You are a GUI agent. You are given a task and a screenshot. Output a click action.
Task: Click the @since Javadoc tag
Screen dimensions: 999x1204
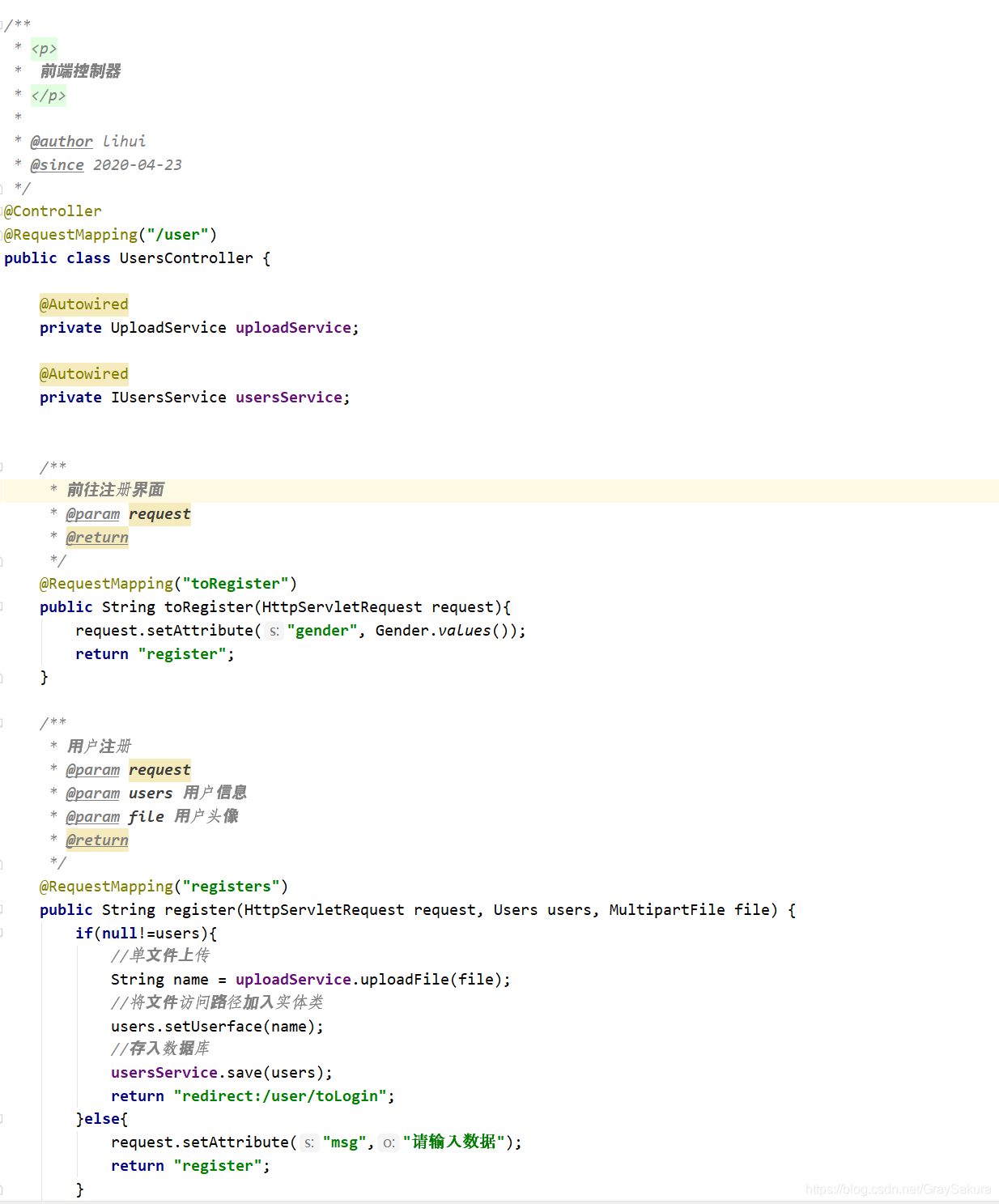pyautogui.click(x=57, y=165)
